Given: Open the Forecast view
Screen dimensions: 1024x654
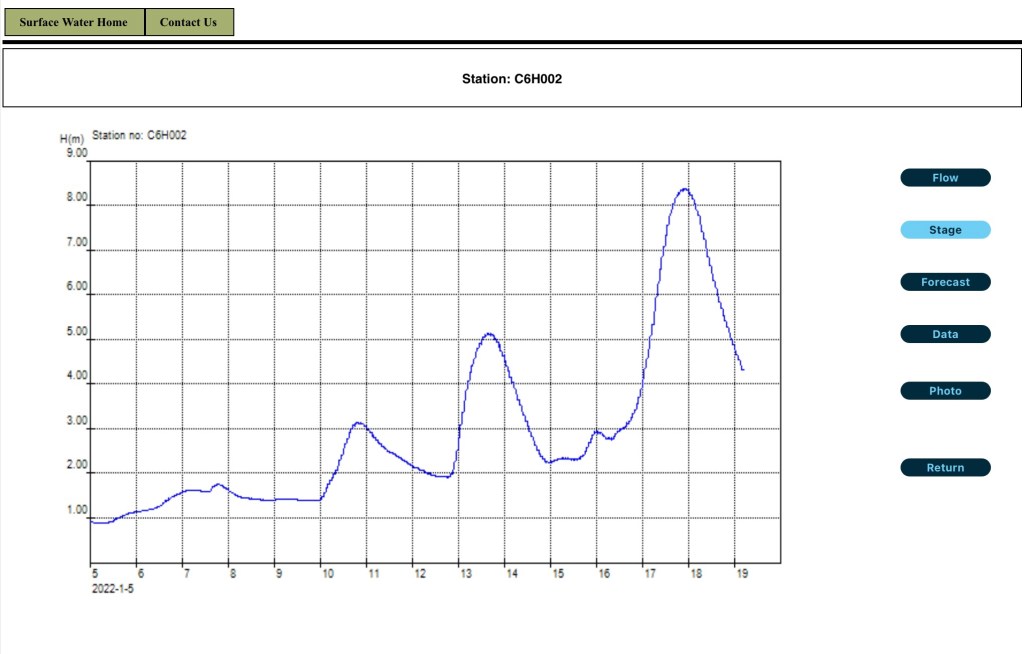Looking at the screenshot, I should (x=945, y=282).
